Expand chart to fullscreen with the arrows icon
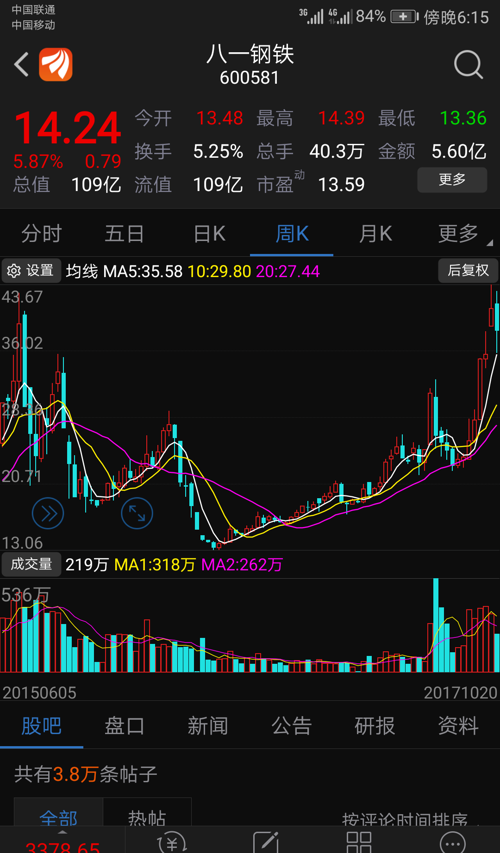 [137, 513]
